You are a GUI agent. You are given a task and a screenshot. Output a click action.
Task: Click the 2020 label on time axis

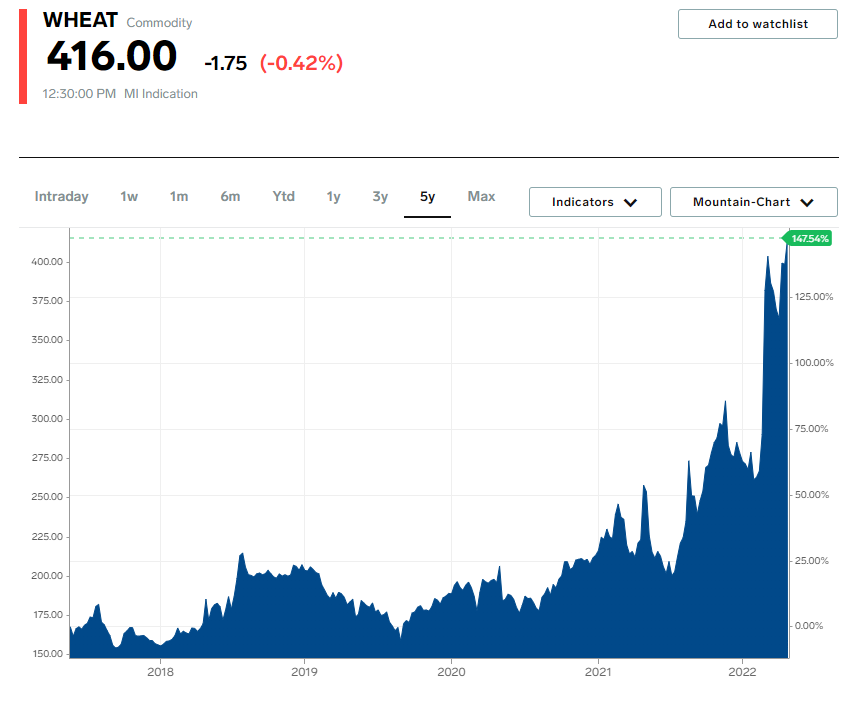click(451, 671)
